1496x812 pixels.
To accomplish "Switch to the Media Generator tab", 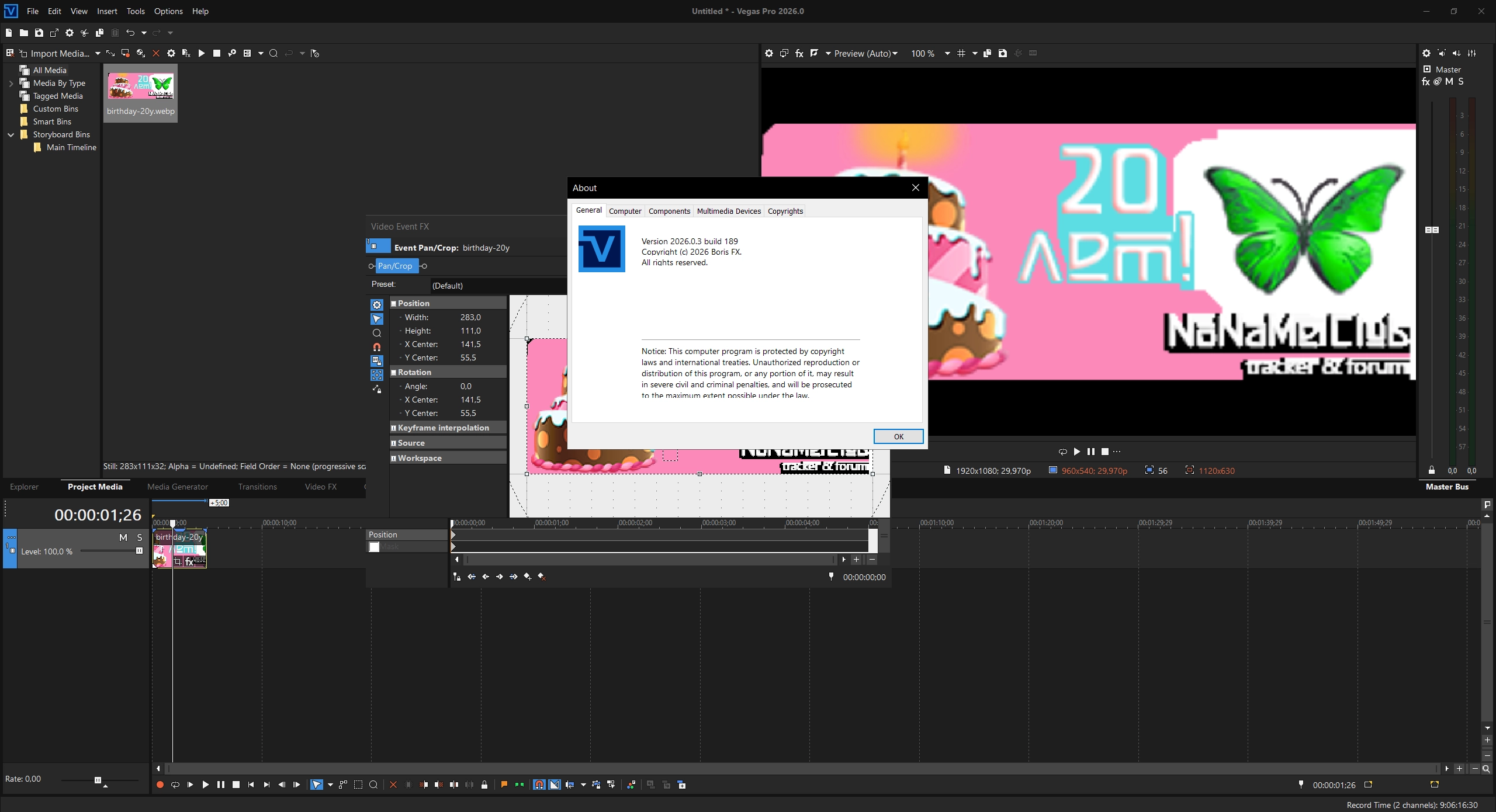I will [x=178, y=487].
